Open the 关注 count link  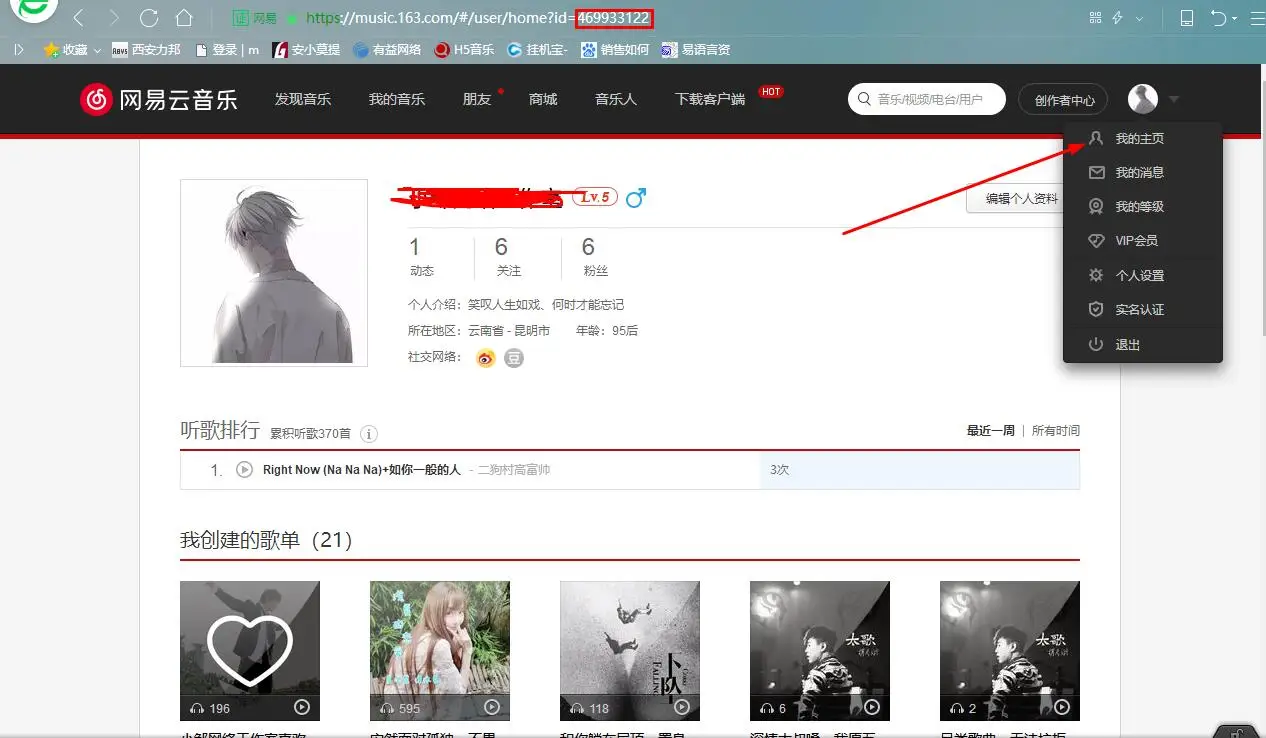click(x=509, y=256)
